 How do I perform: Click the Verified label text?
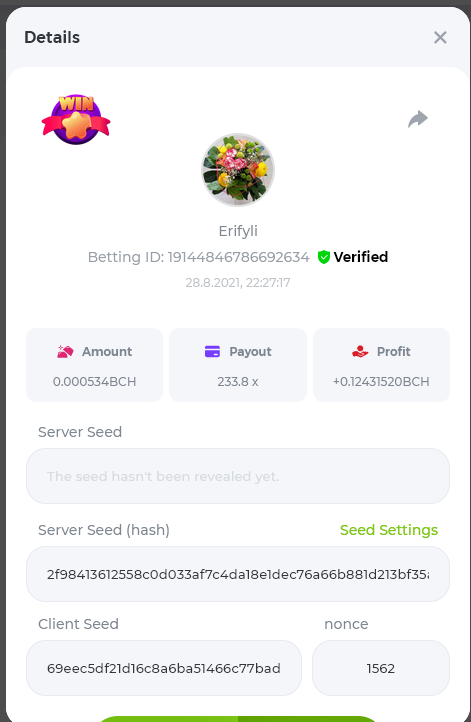click(x=361, y=257)
